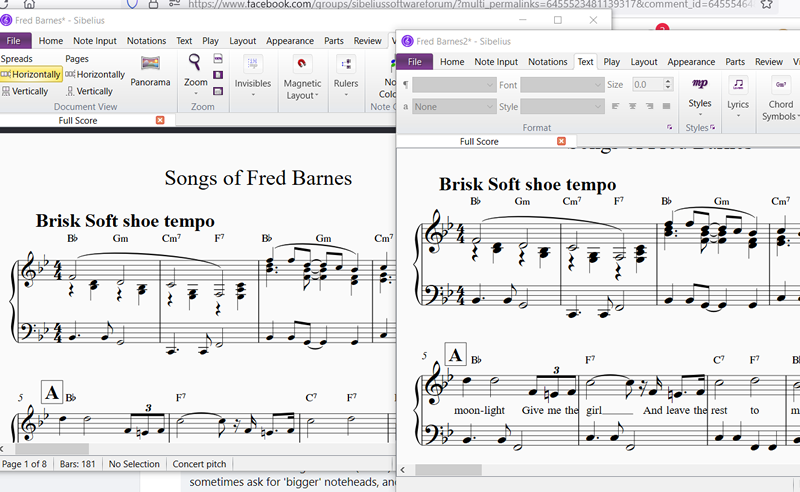Open the Rulers dropdown

point(346,94)
